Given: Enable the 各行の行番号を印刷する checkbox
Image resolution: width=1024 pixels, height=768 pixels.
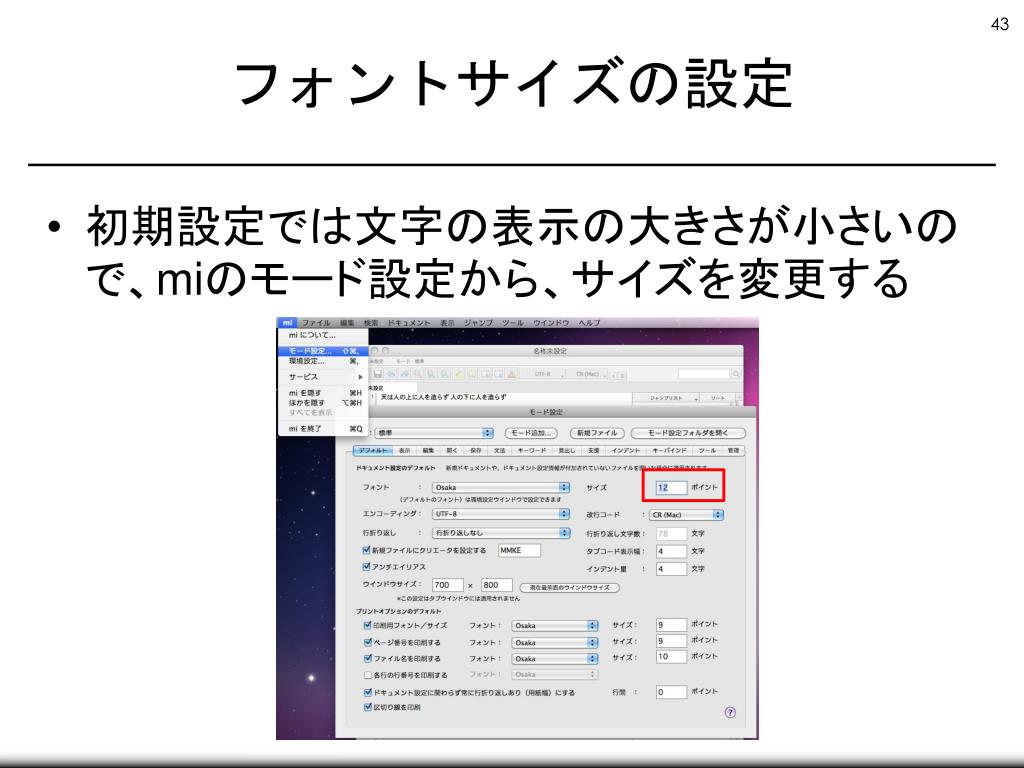Looking at the screenshot, I should (x=368, y=675).
